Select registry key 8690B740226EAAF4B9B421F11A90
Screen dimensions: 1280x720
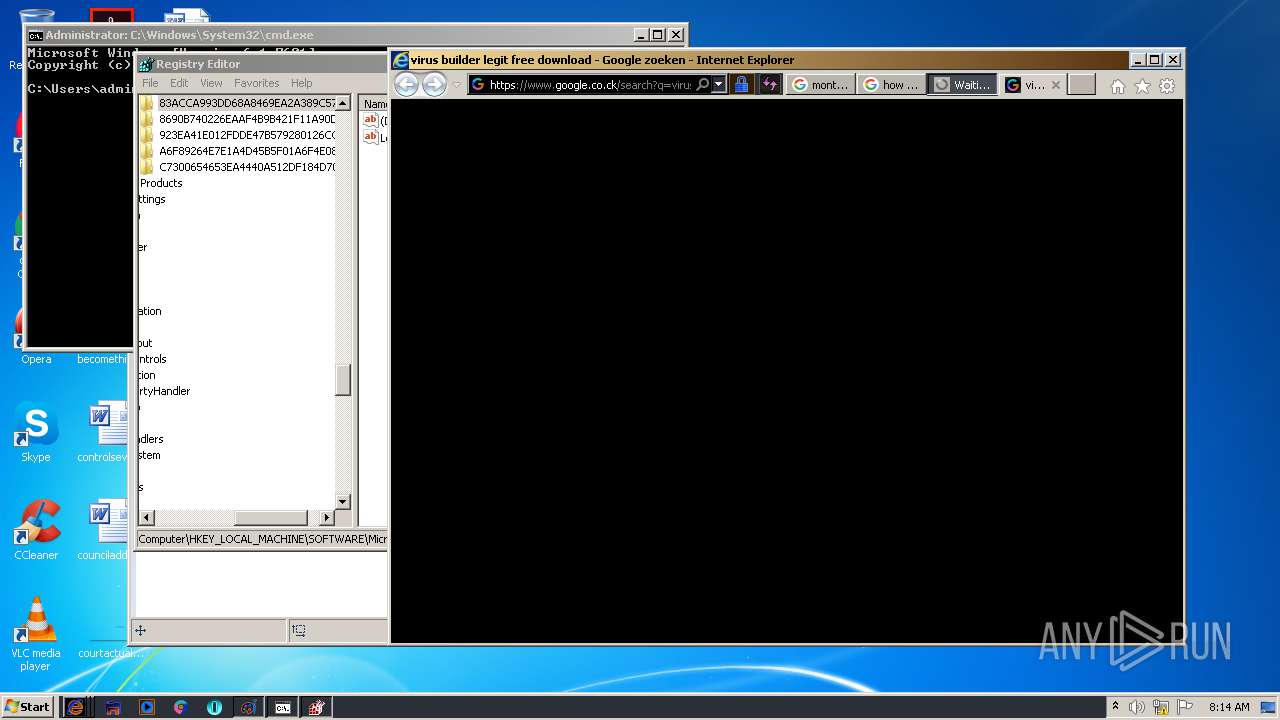[247, 119]
